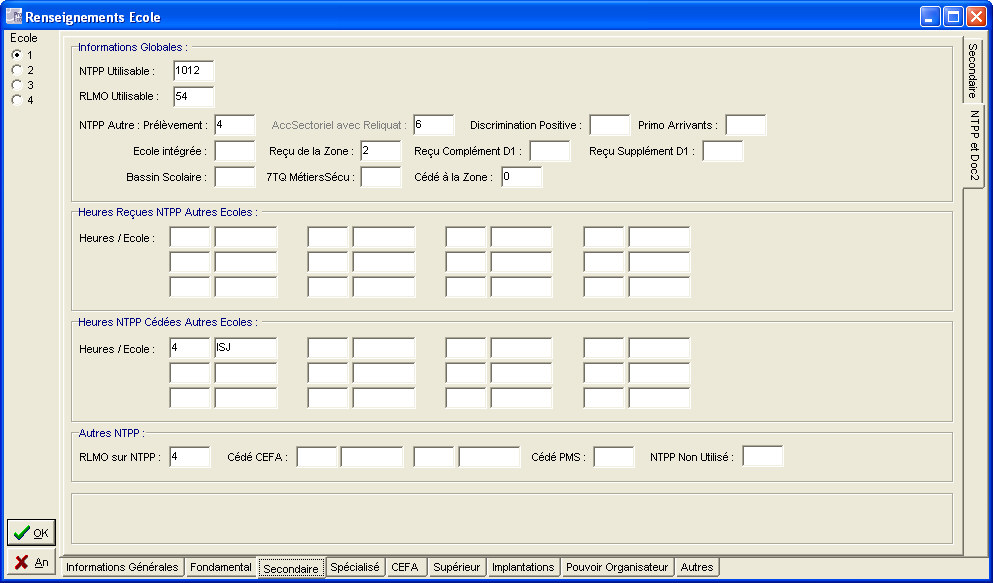
Task: Select the vertical Secondaire side tab
Action: point(973,71)
